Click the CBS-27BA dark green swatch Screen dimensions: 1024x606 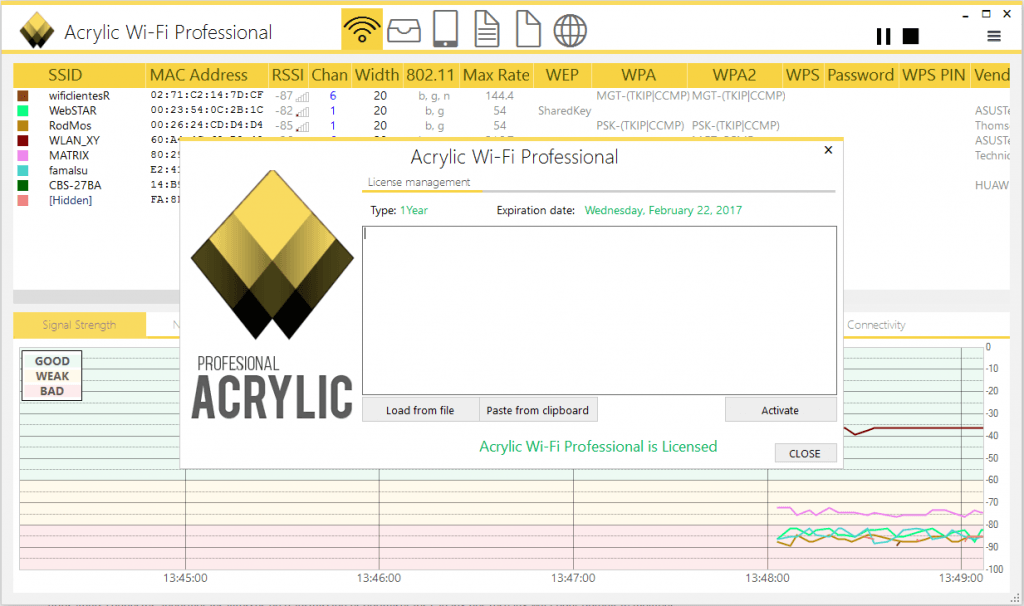[23, 185]
